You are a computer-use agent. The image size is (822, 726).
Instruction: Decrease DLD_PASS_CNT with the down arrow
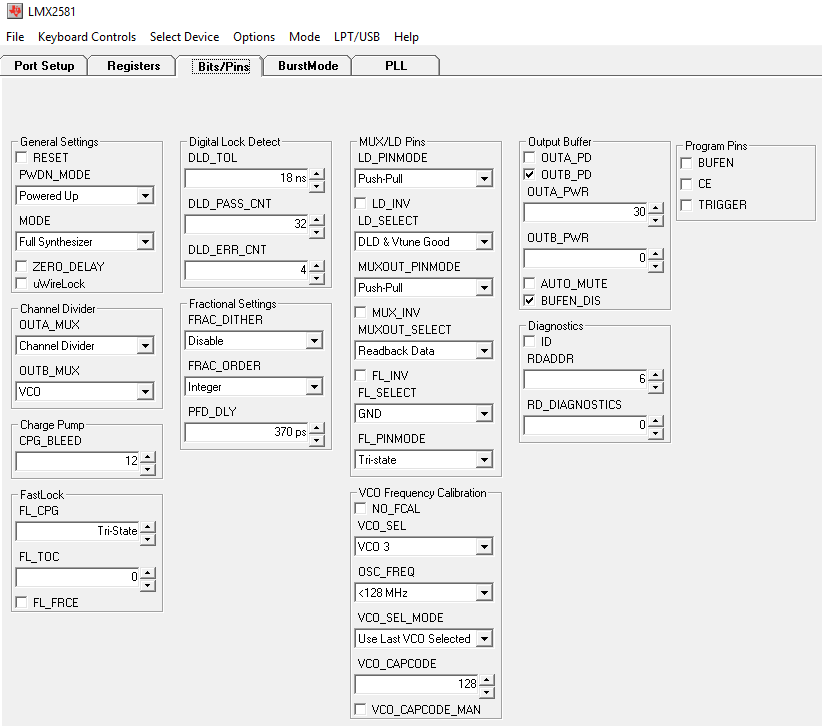coord(317,232)
